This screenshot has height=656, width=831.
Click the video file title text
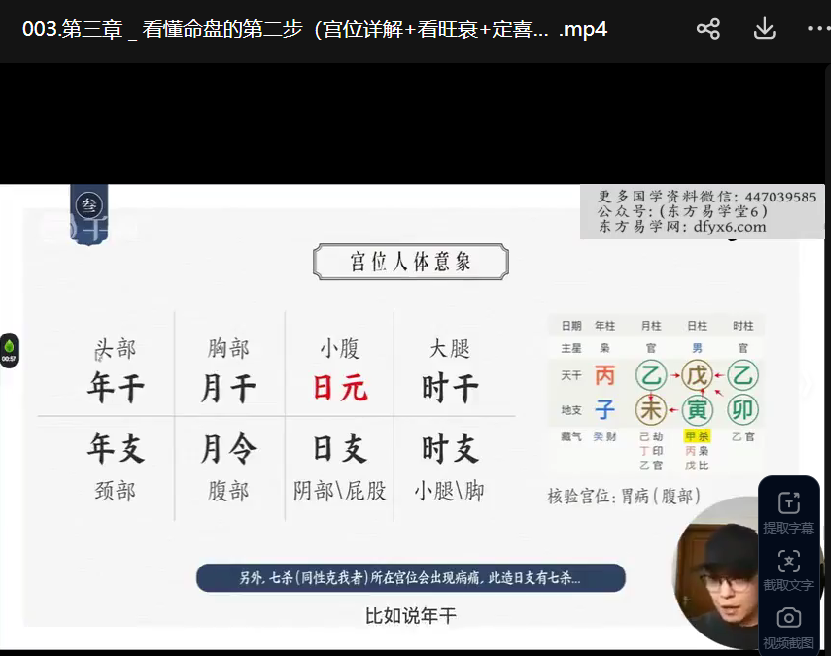pos(314,29)
